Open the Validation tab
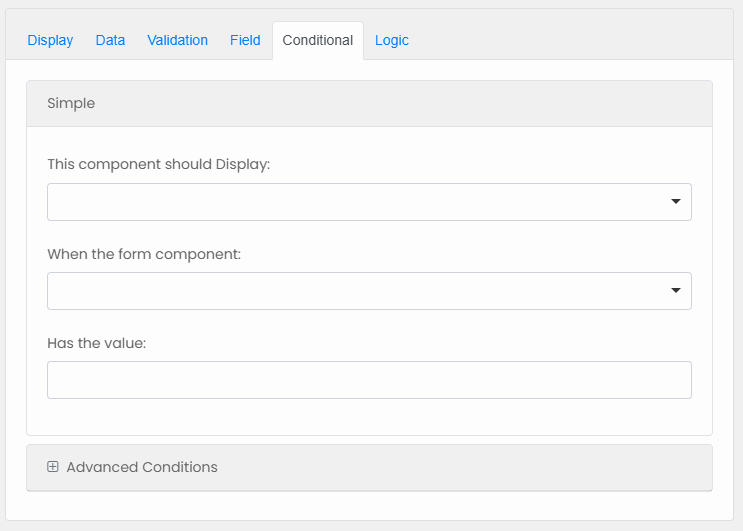Image resolution: width=743 pixels, height=531 pixels. 177,41
